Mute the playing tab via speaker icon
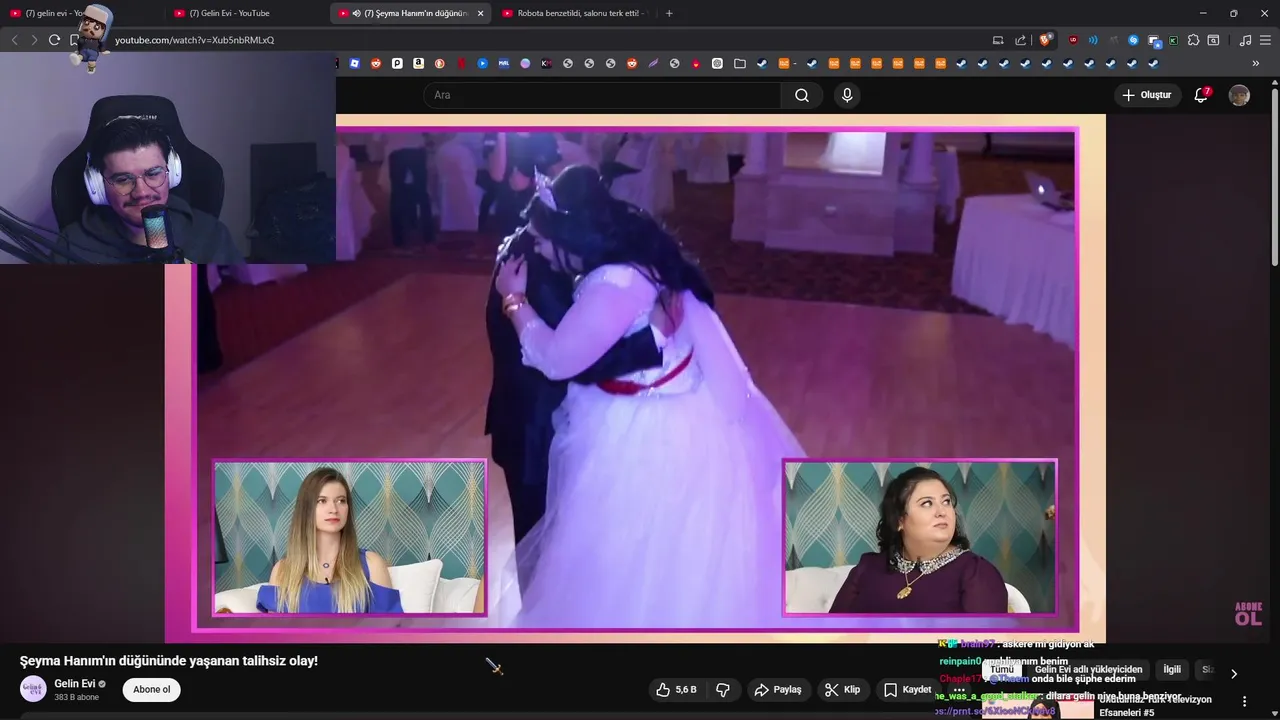This screenshot has height=720, width=1280. pyautogui.click(x=357, y=13)
